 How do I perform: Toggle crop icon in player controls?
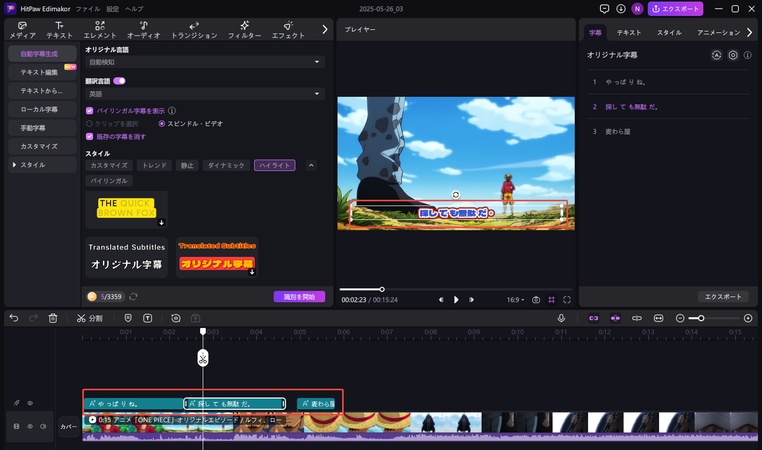click(x=552, y=300)
